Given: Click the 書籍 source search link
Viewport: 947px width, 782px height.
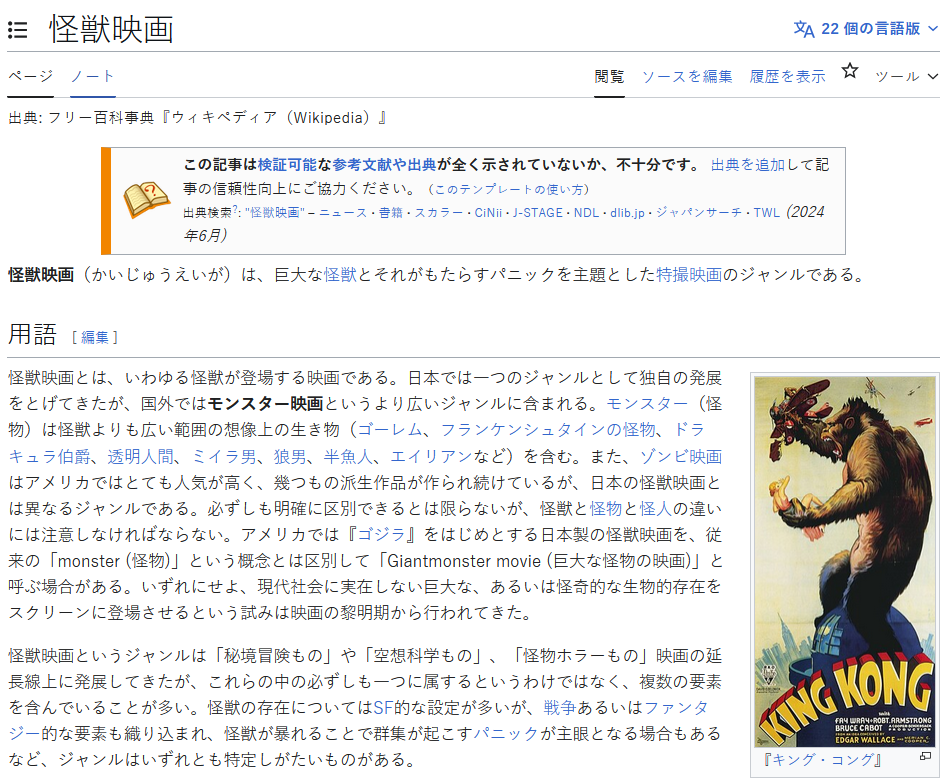Looking at the screenshot, I should 391,213.
